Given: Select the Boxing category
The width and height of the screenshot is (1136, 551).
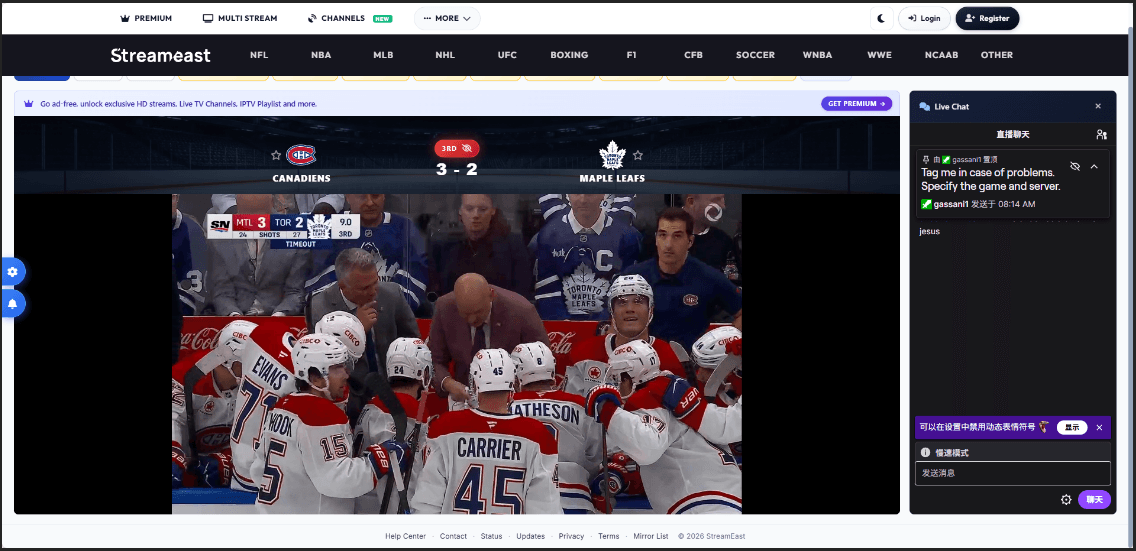Looking at the screenshot, I should click(569, 55).
